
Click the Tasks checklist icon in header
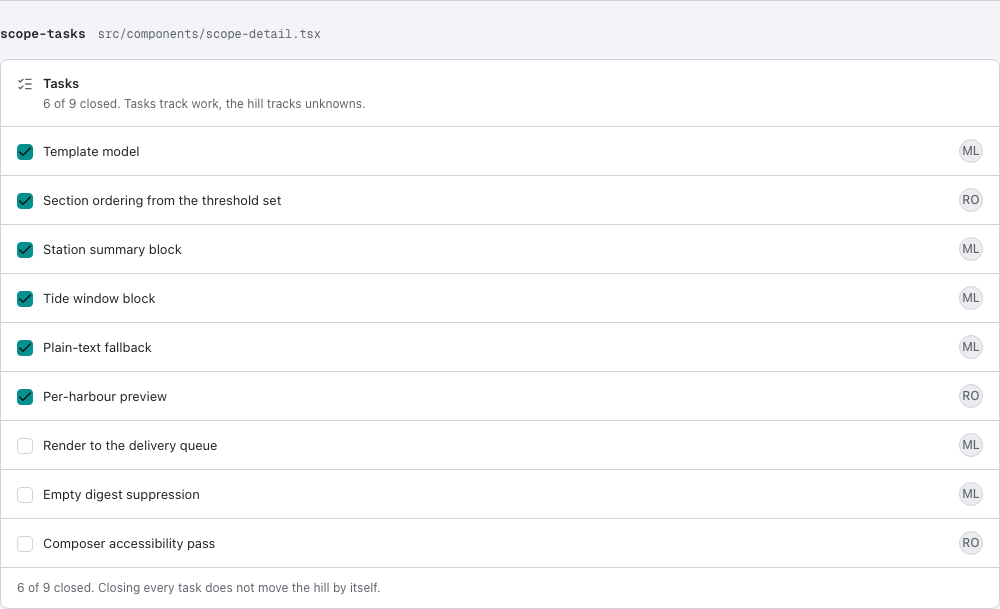[x=25, y=84]
